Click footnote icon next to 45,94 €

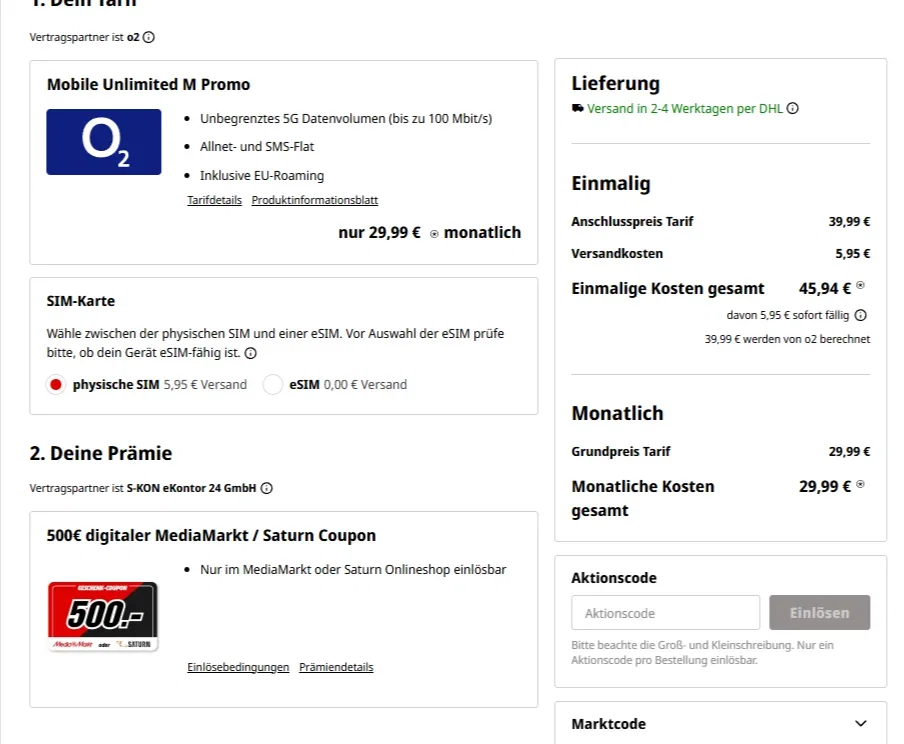click(x=860, y=285)
